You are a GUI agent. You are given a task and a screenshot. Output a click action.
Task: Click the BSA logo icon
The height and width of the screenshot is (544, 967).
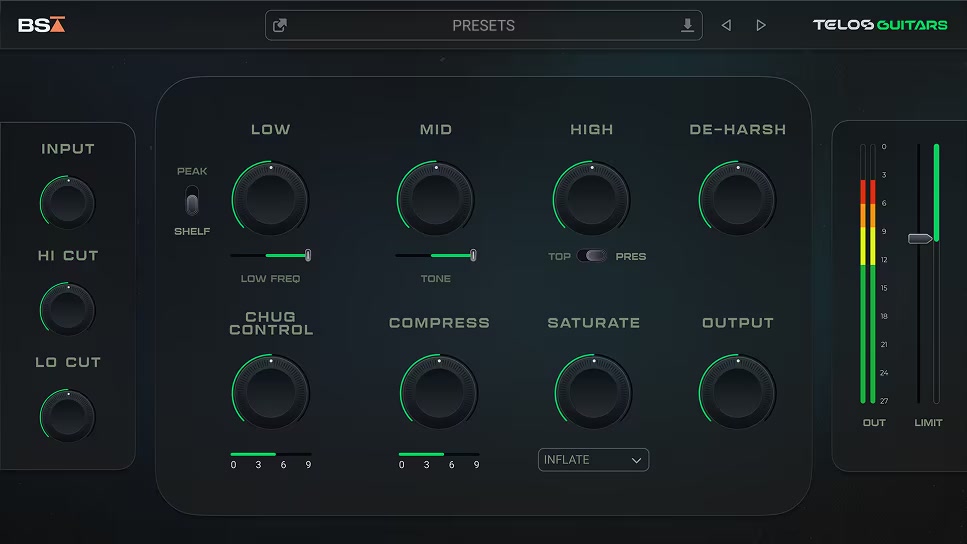click(42, 25)
